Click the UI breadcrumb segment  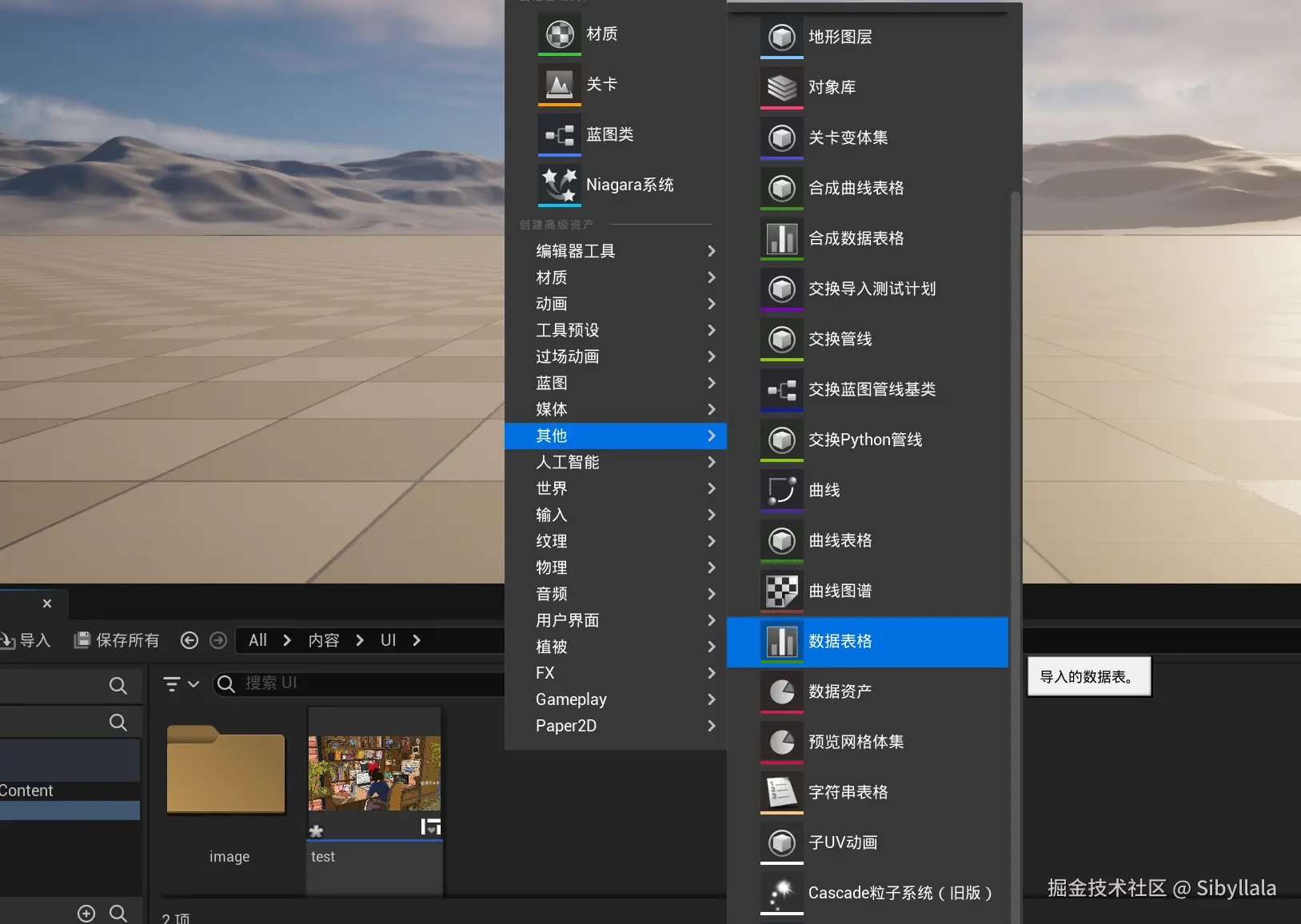tap(388, 640)
